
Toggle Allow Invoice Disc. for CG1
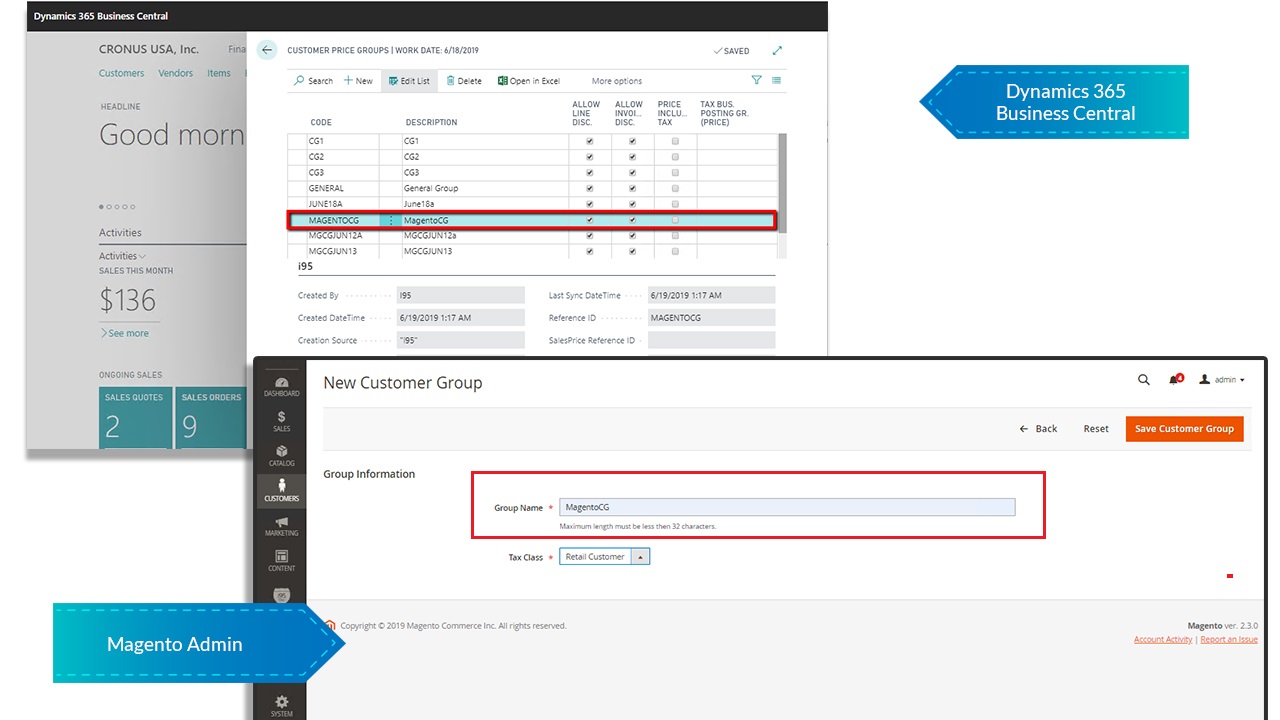[632, 141]
